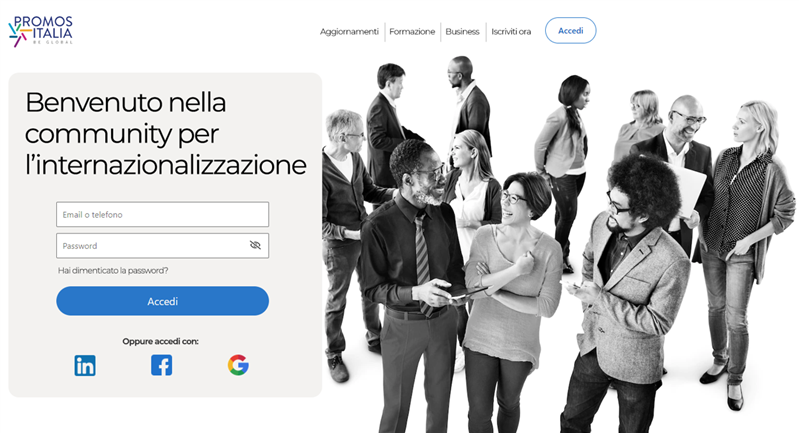Click the Promos Italia logo
The width and height of the screenshot is (799, 433).
coord(41,31)
